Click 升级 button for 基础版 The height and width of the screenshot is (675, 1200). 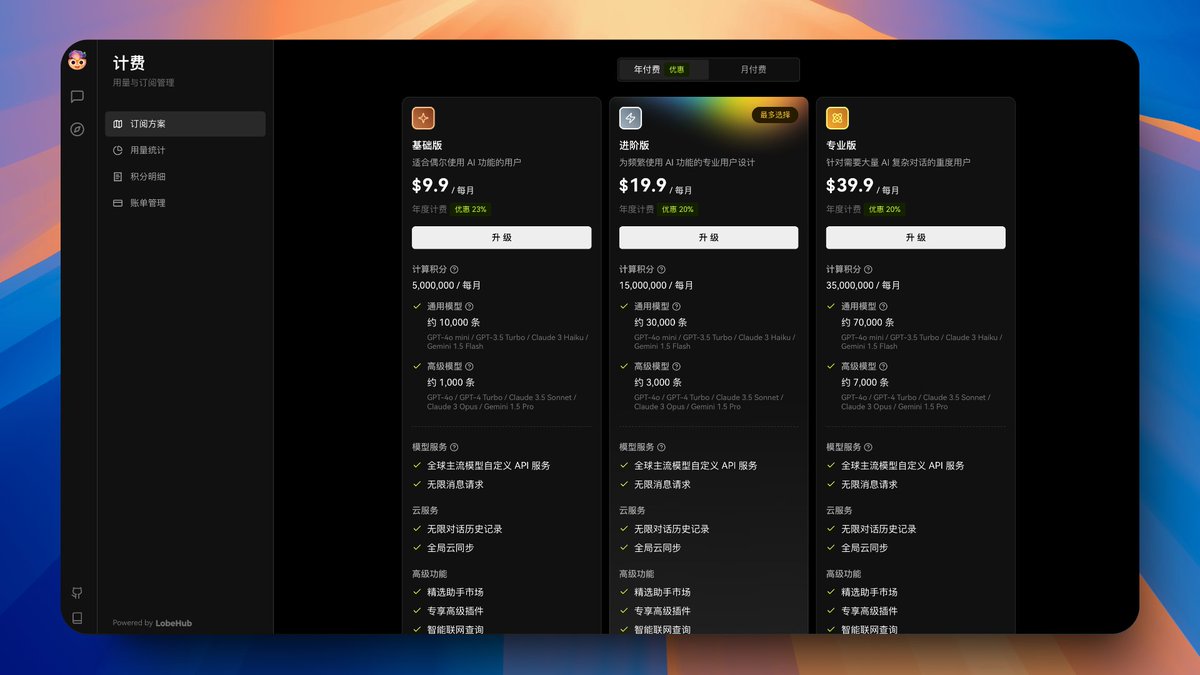501,237
